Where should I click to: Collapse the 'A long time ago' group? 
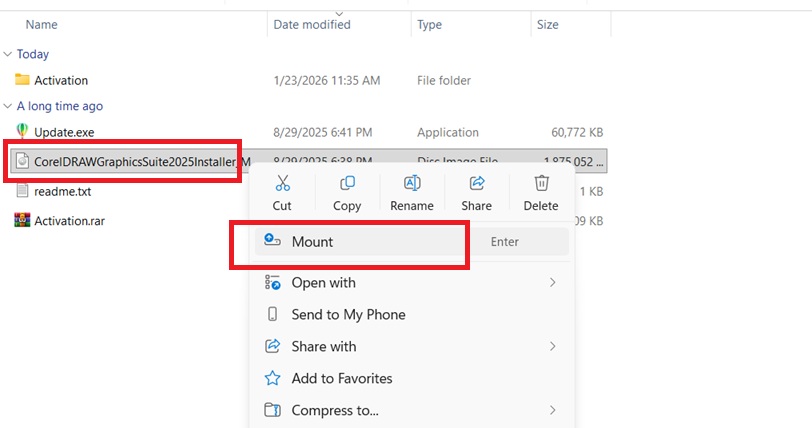click(8, 106)
